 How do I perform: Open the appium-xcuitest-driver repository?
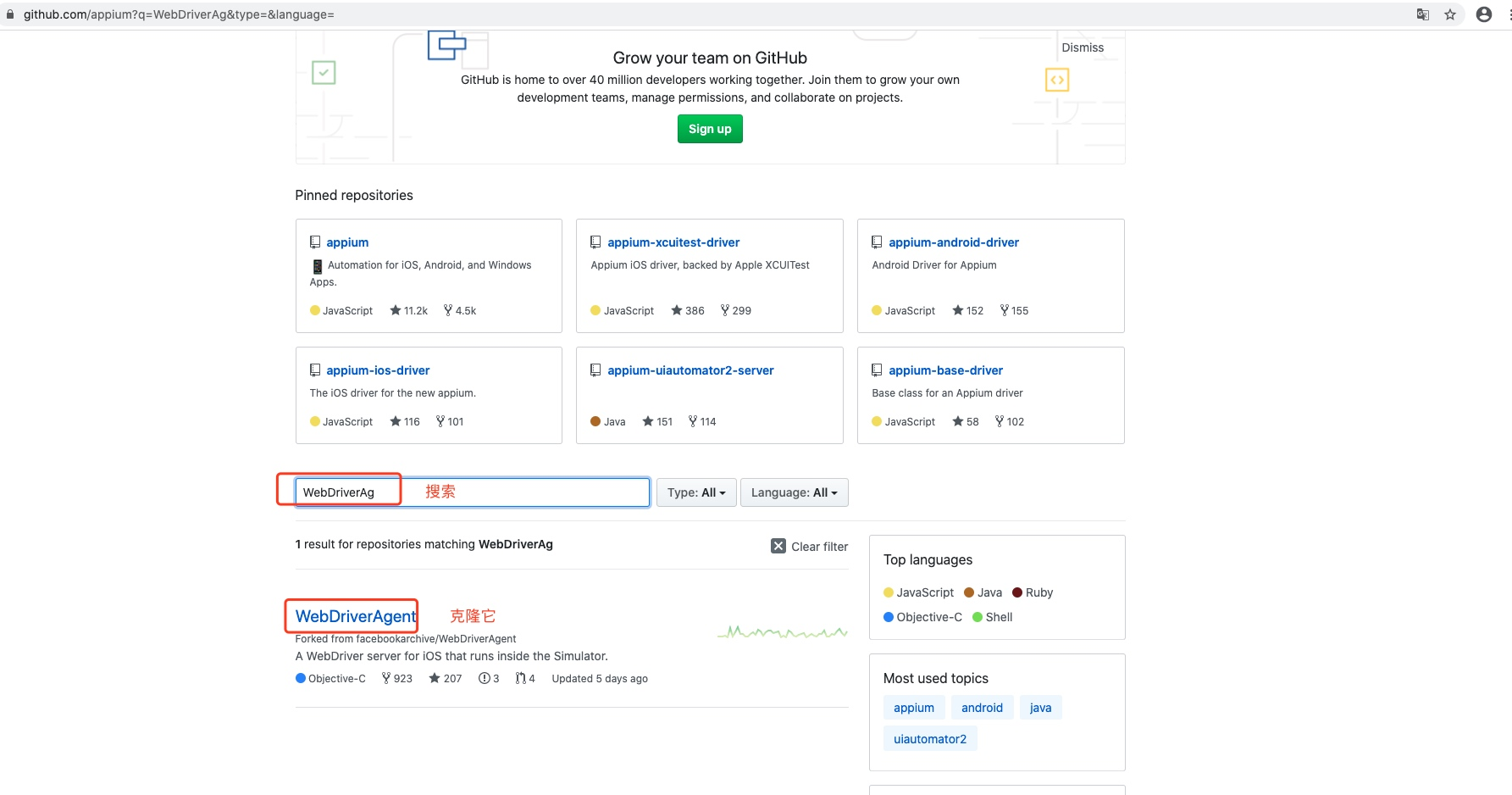673,242
